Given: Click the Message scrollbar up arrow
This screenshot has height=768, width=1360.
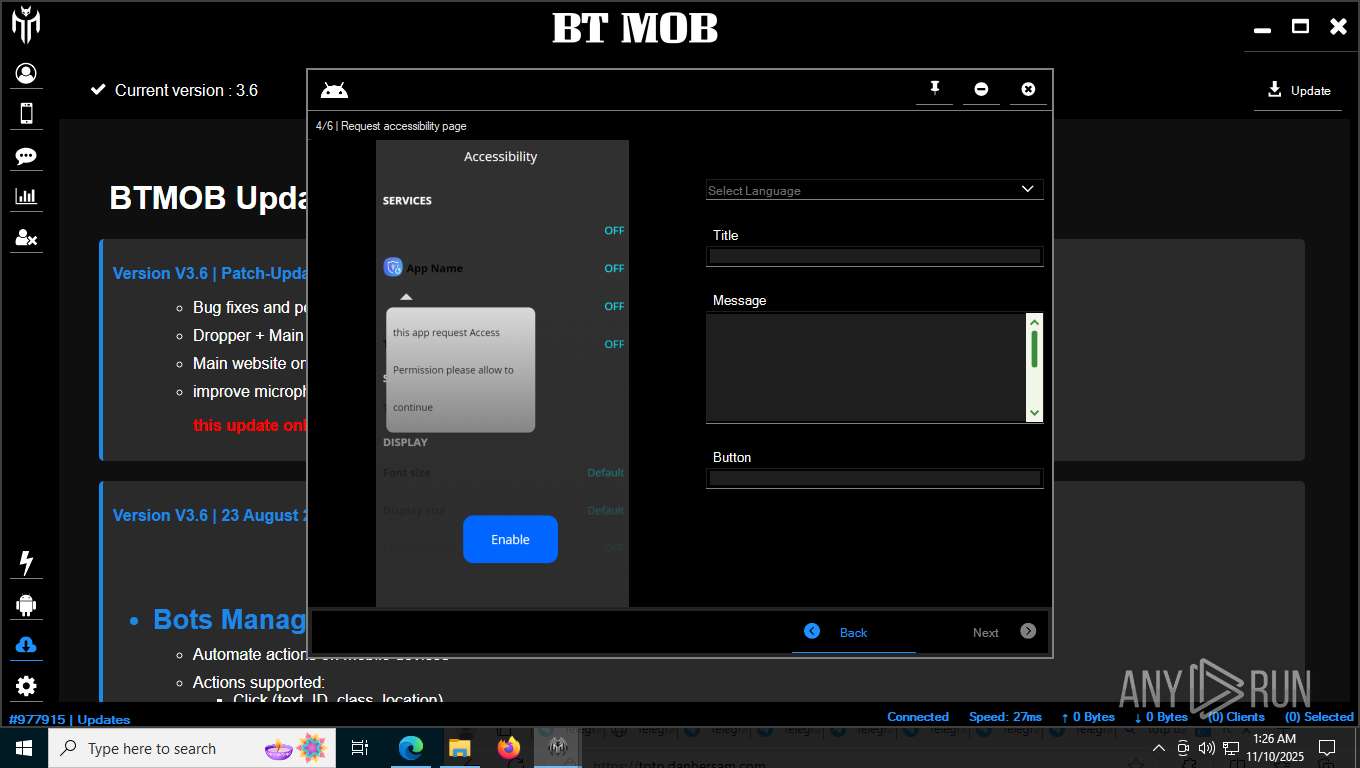Looking at the screenshot, I should [x=1034, y=322].
